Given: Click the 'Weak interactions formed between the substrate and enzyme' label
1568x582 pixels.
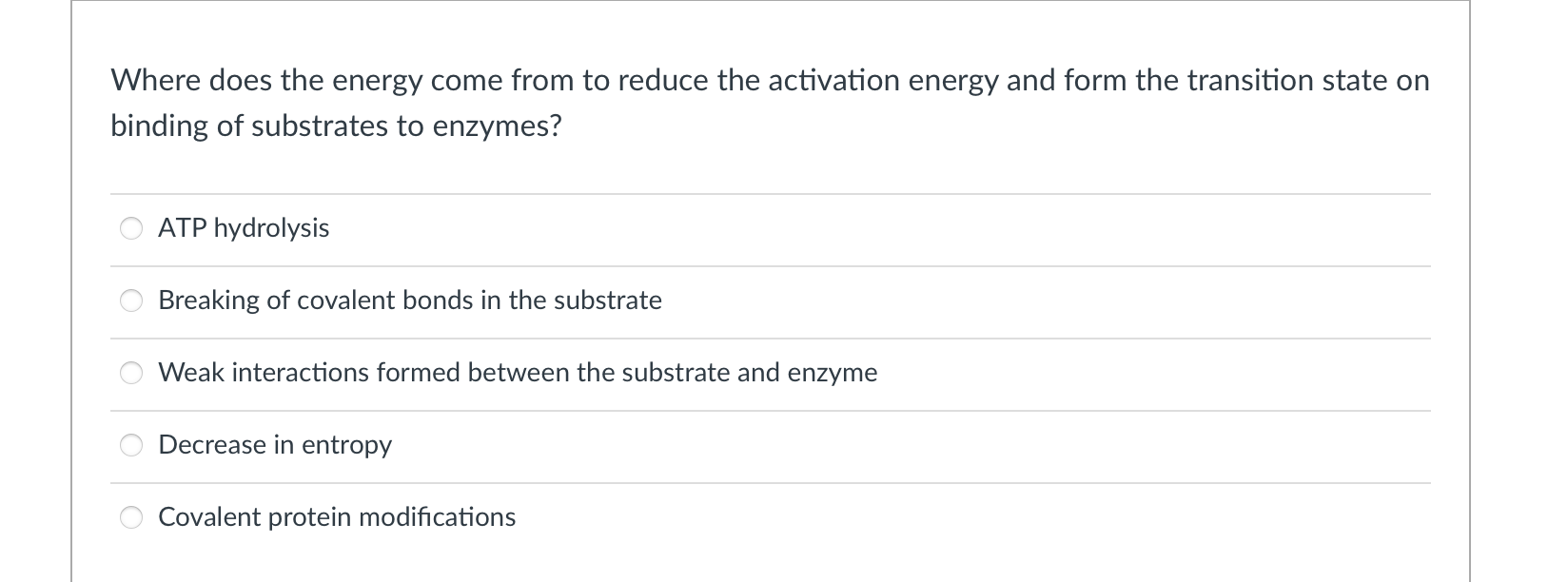Looking at the screenshot, I should [x=518, y=373].
